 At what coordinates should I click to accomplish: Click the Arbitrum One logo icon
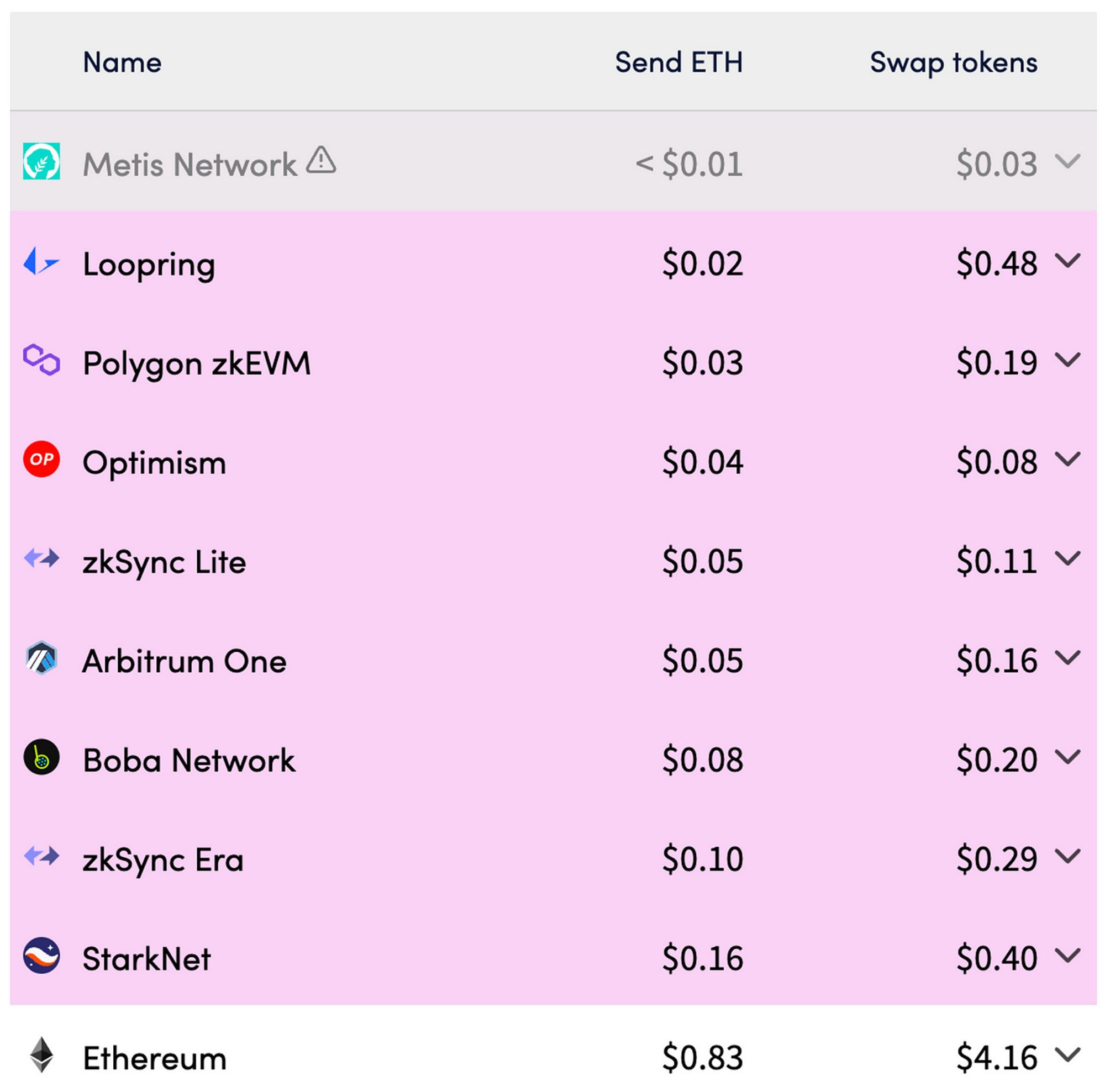41,658
